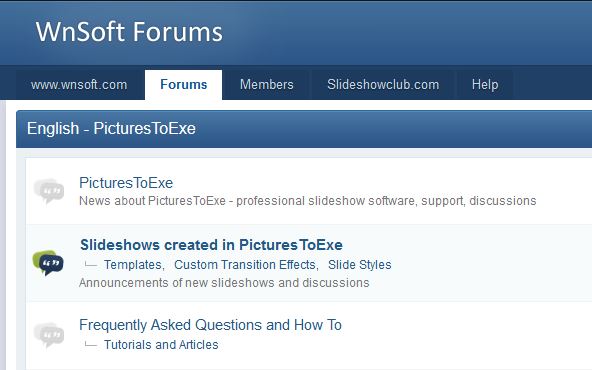Click the unread icon beside Slideshows created in PicturesToExe

48,262
